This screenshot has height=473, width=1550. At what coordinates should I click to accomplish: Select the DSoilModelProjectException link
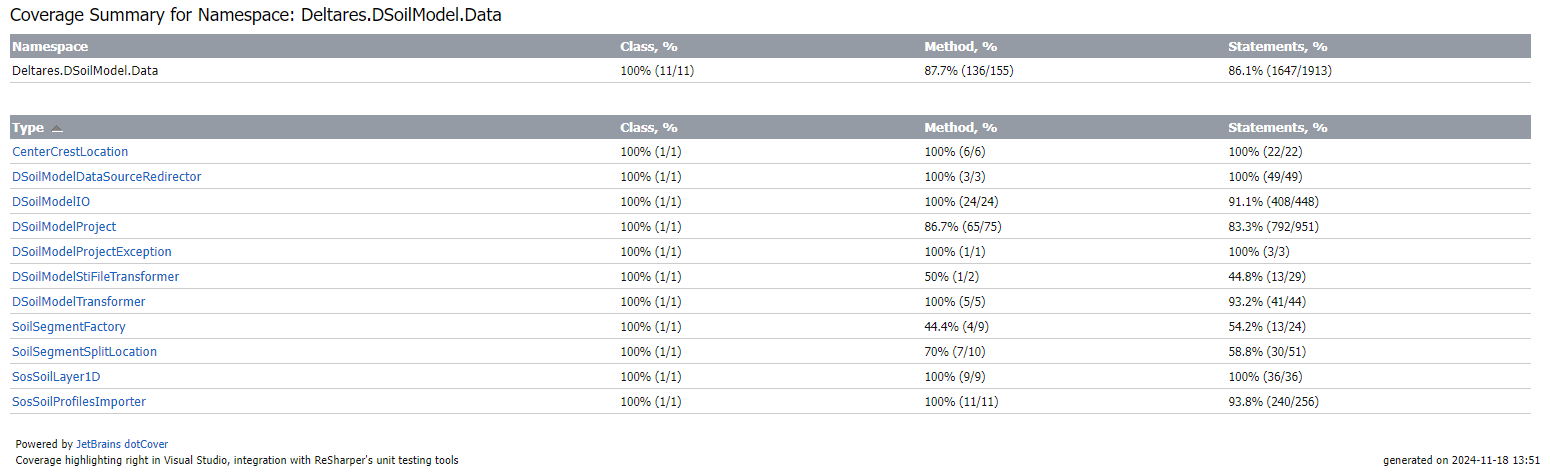92,252
